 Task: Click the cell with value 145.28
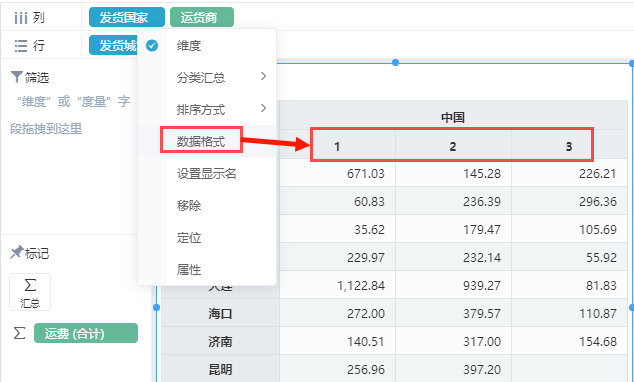pos(453,173)
